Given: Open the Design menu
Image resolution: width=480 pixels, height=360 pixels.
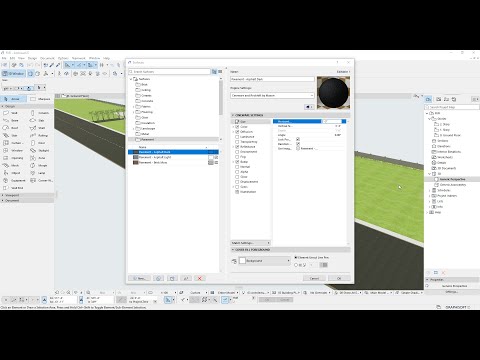Looking at the screenshot, I should tap(32, 58).
